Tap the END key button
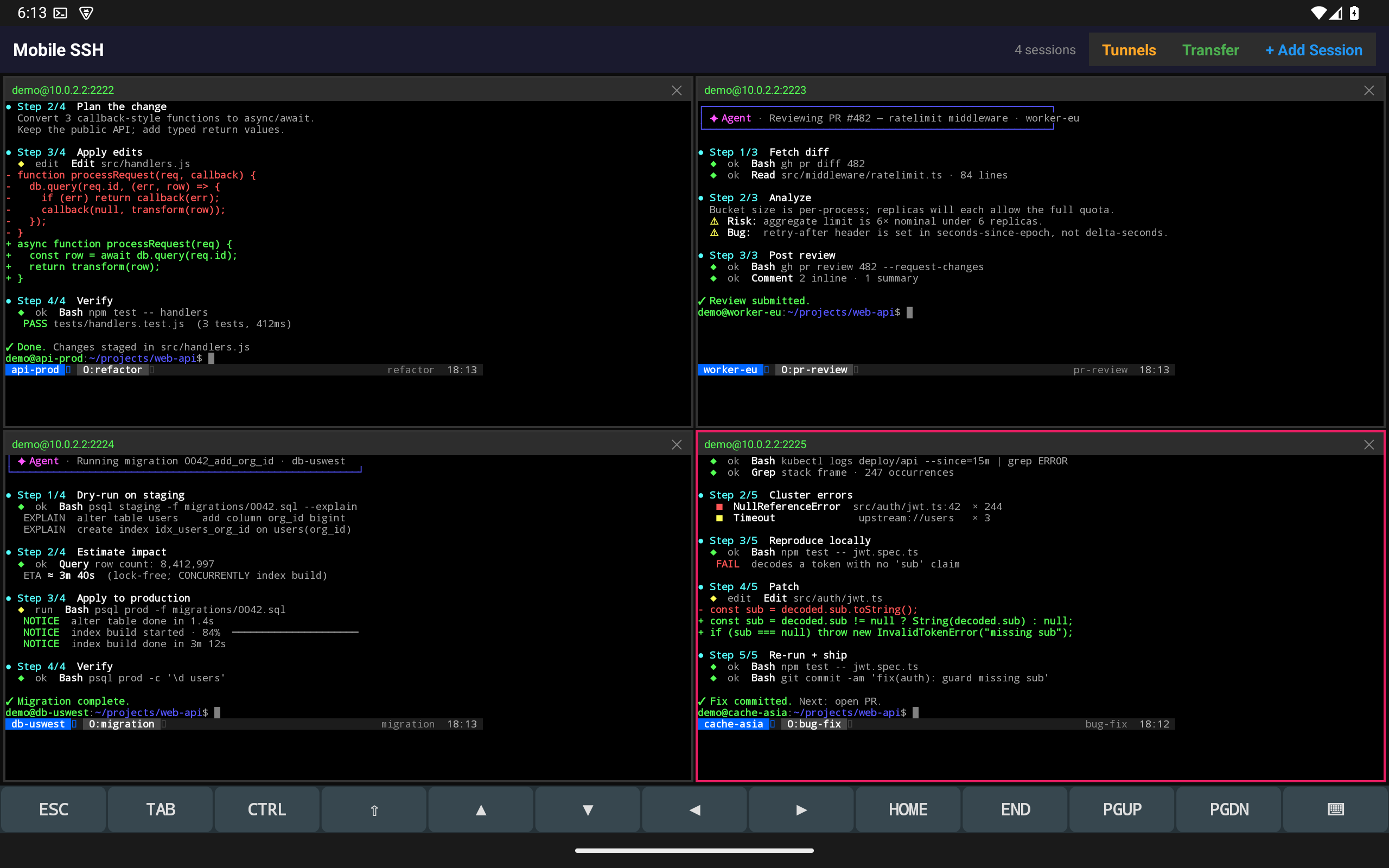 tap(1015, 809)
